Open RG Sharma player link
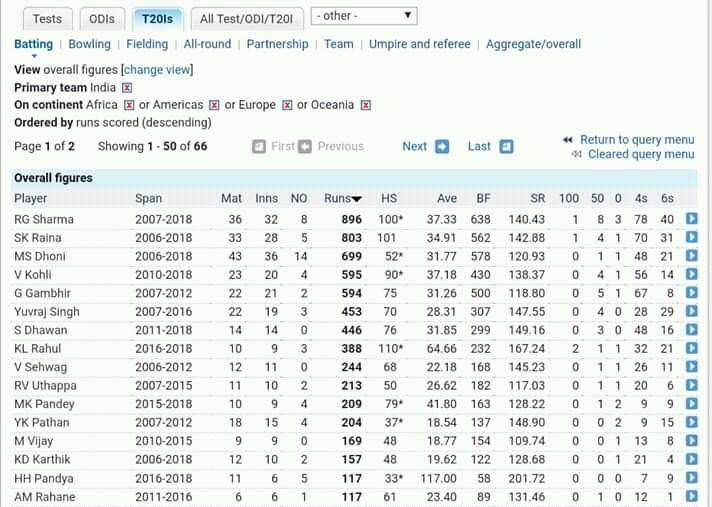 [44, 219]
